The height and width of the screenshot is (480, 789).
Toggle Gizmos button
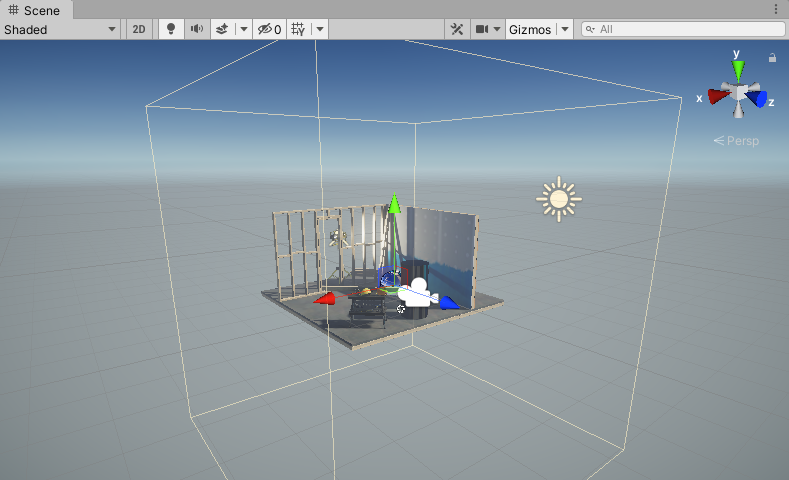click(x=530, y=30)
